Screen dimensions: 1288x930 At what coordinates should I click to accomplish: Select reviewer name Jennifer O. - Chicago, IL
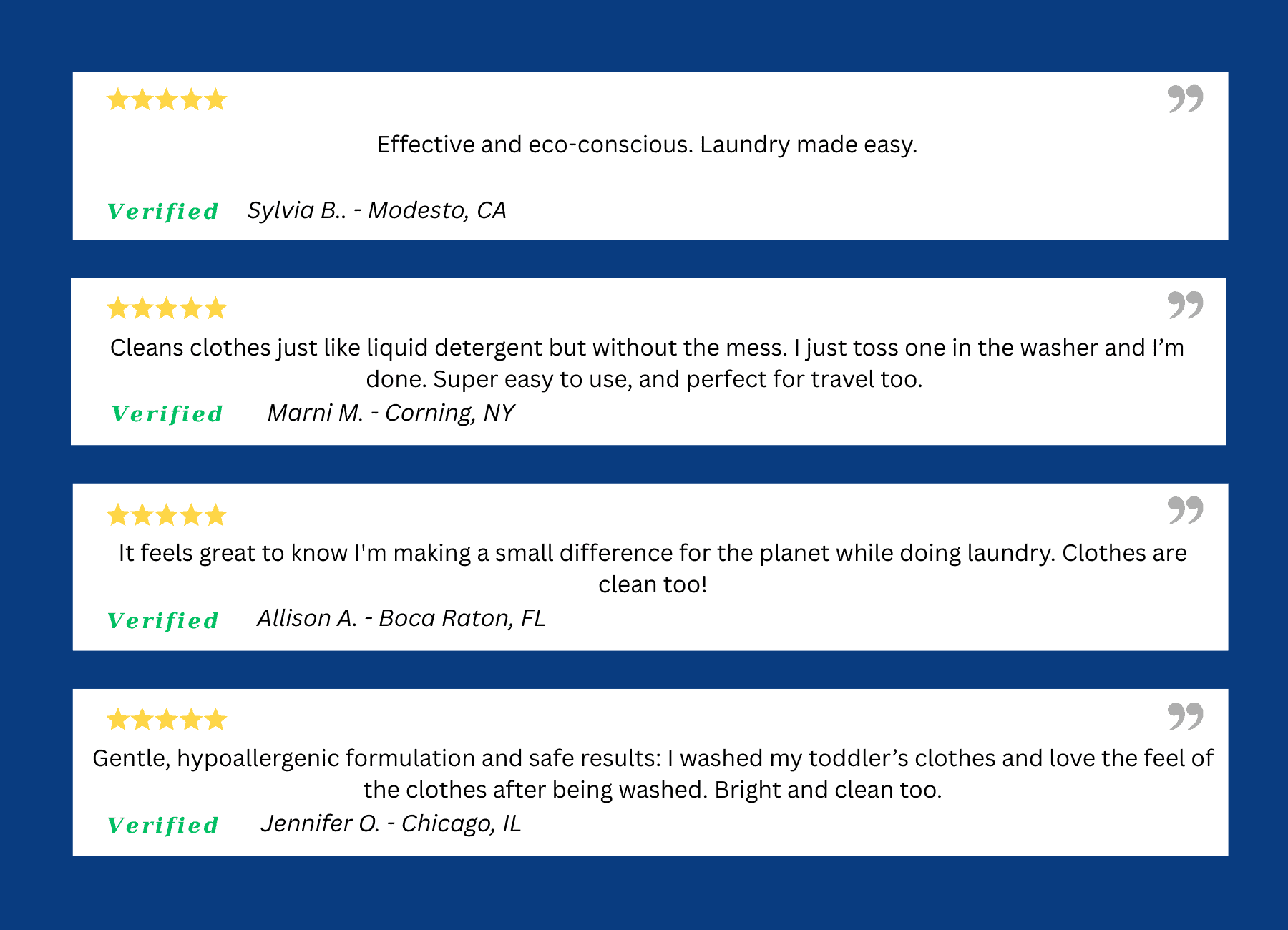(391, 823)
